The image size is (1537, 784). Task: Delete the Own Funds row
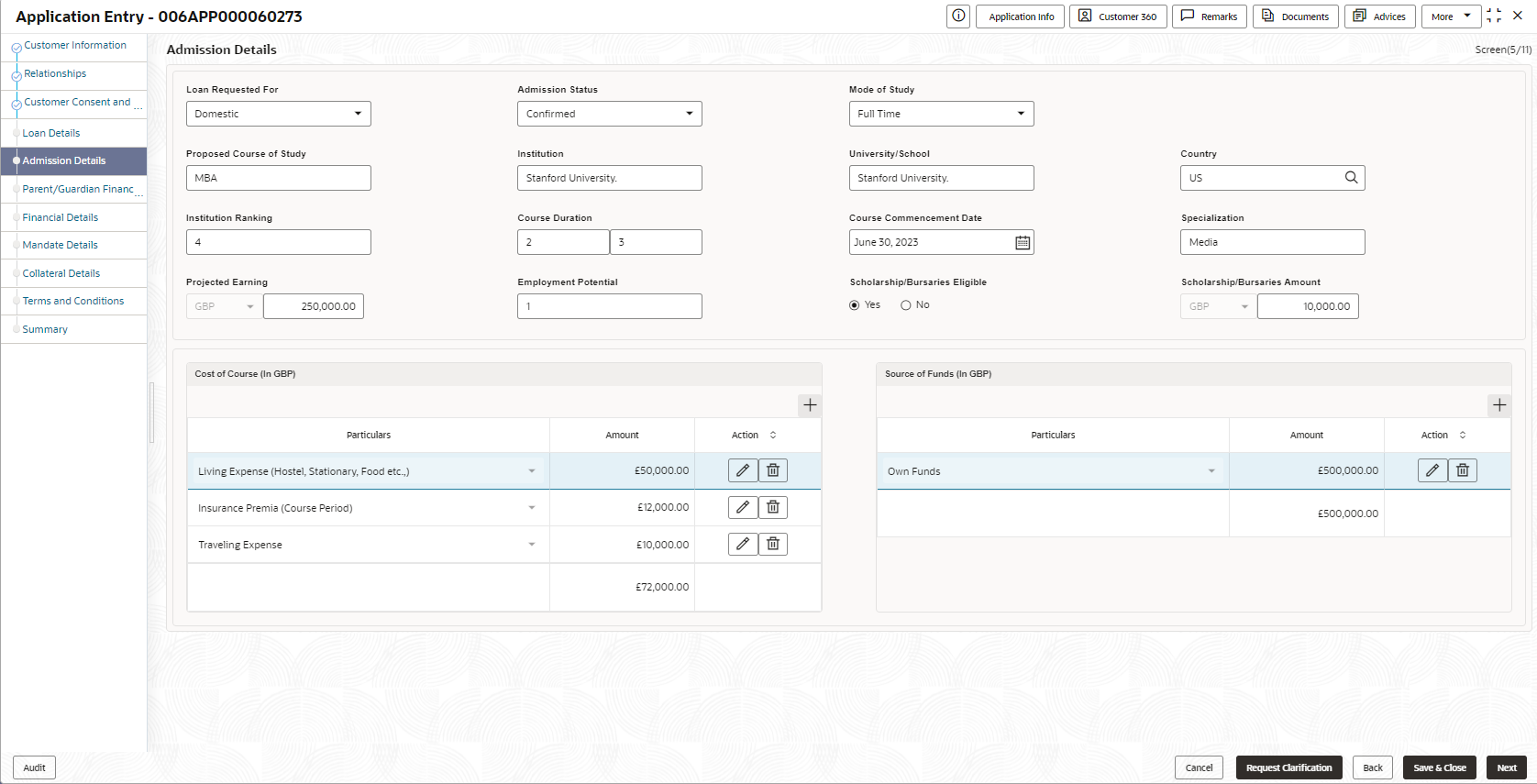tap(1463, 470)
